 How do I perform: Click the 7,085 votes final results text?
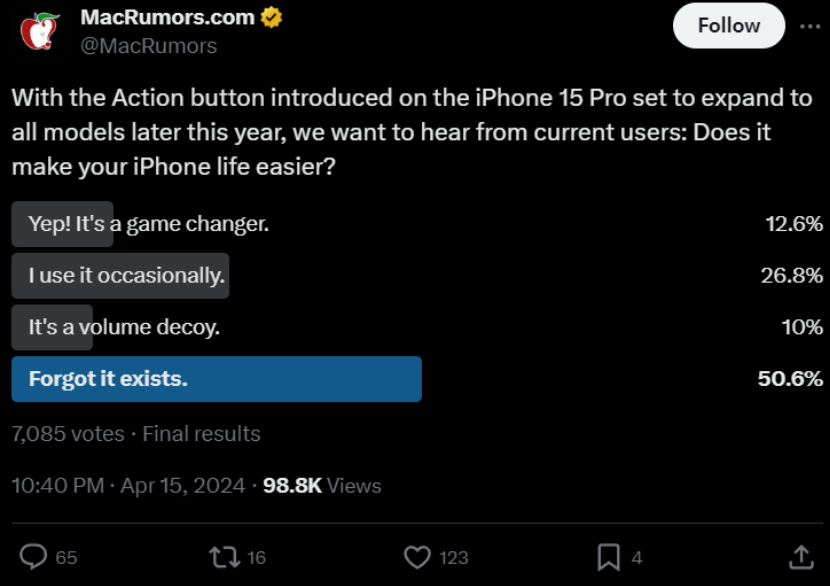click(136, 434)
